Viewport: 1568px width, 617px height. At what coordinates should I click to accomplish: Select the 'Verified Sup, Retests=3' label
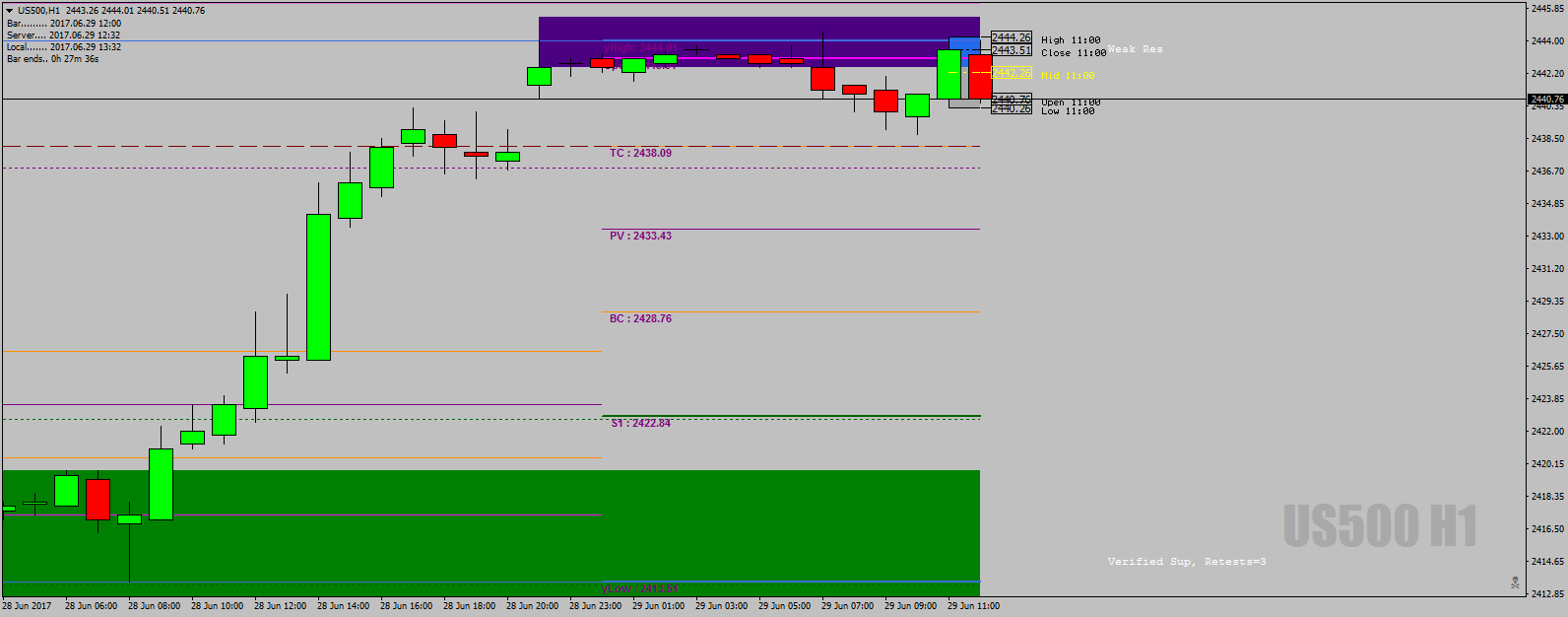point(1187,562)
